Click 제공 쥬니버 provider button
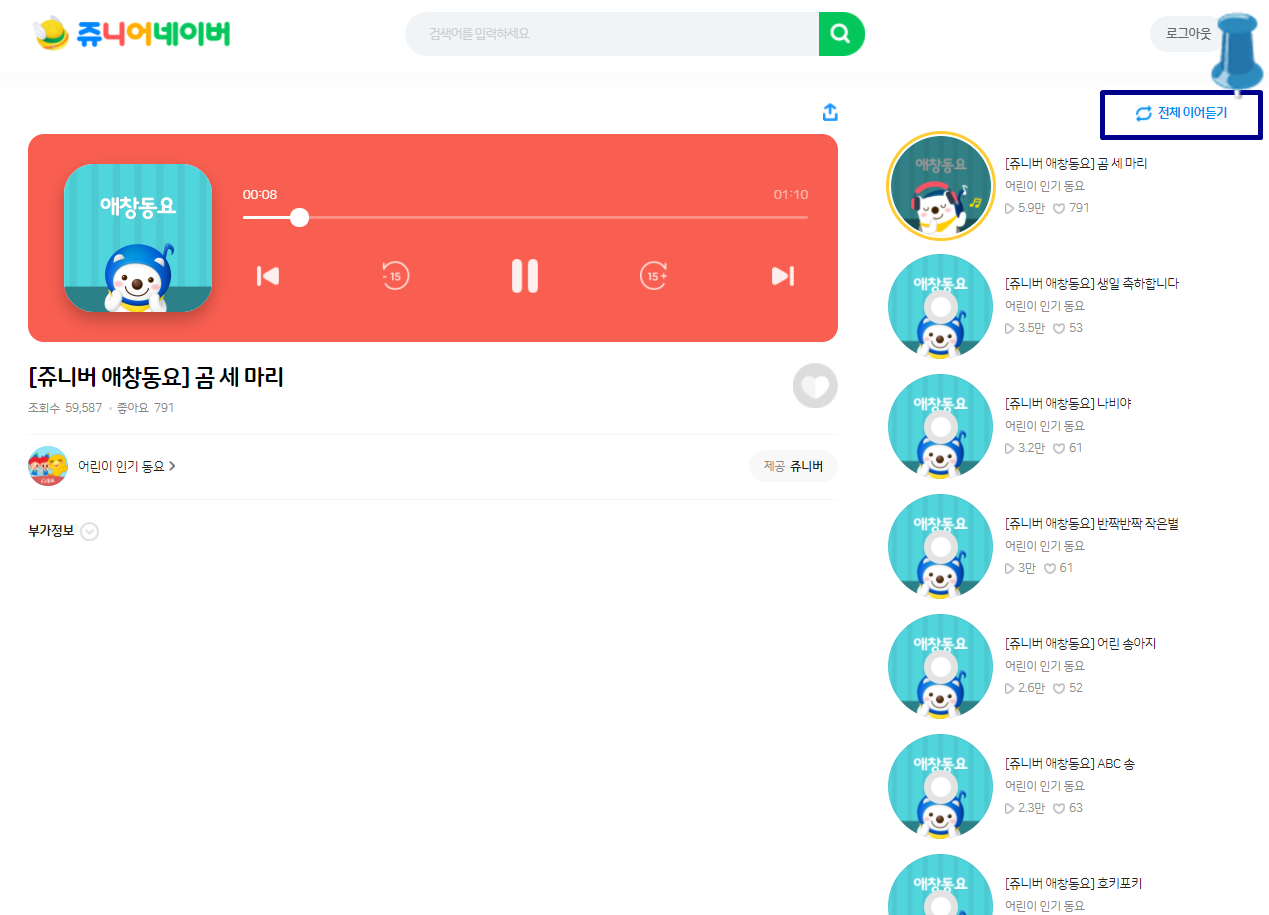1269x915 pixels. coord(793,466)
